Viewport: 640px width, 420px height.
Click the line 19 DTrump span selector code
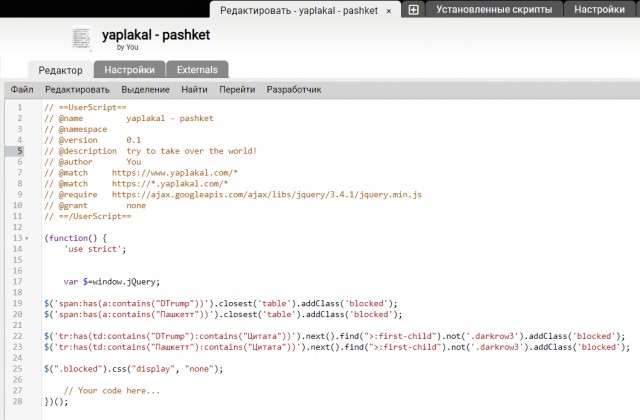coord(221,304)
